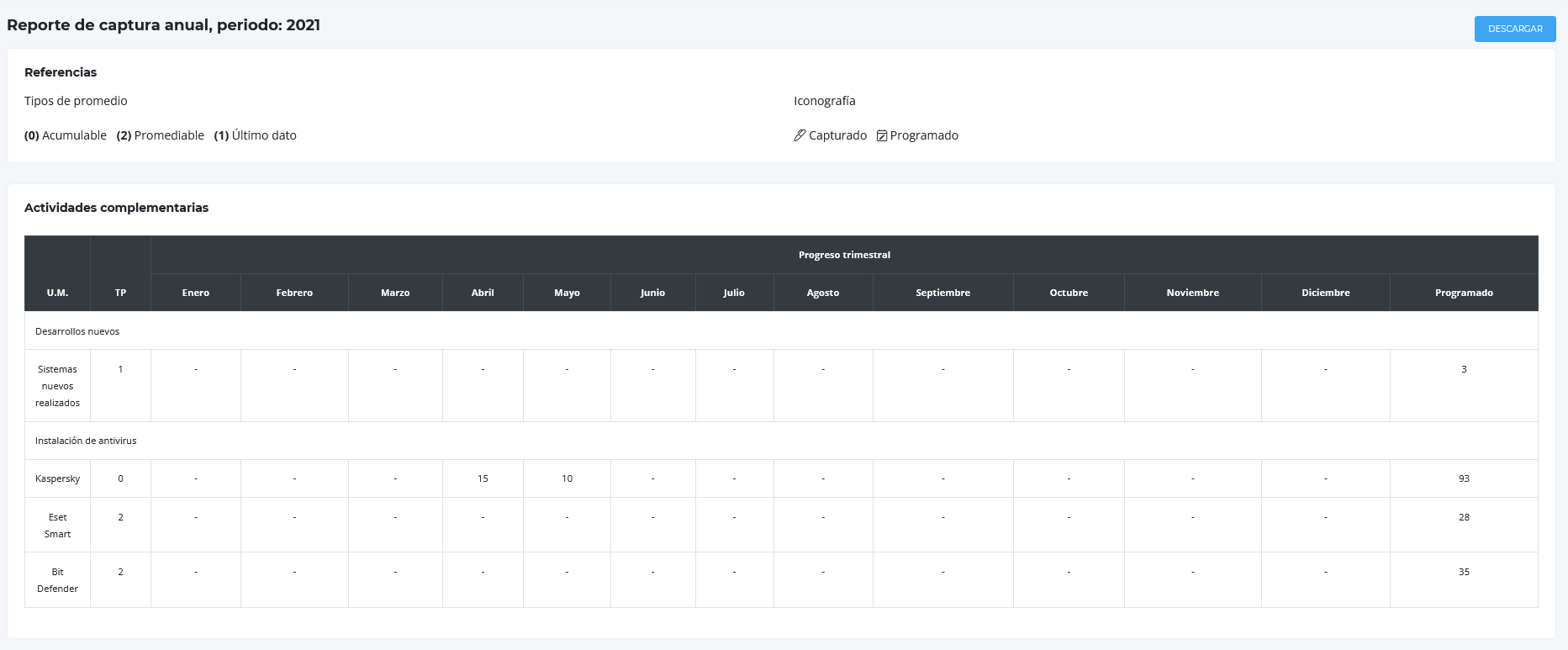
Task: Select the Instalación de antivirus group row
Action: (781, 441)
